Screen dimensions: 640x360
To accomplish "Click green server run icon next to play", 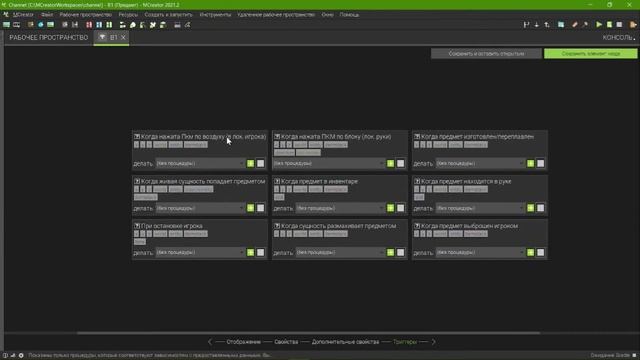I will tap(609, 25).
